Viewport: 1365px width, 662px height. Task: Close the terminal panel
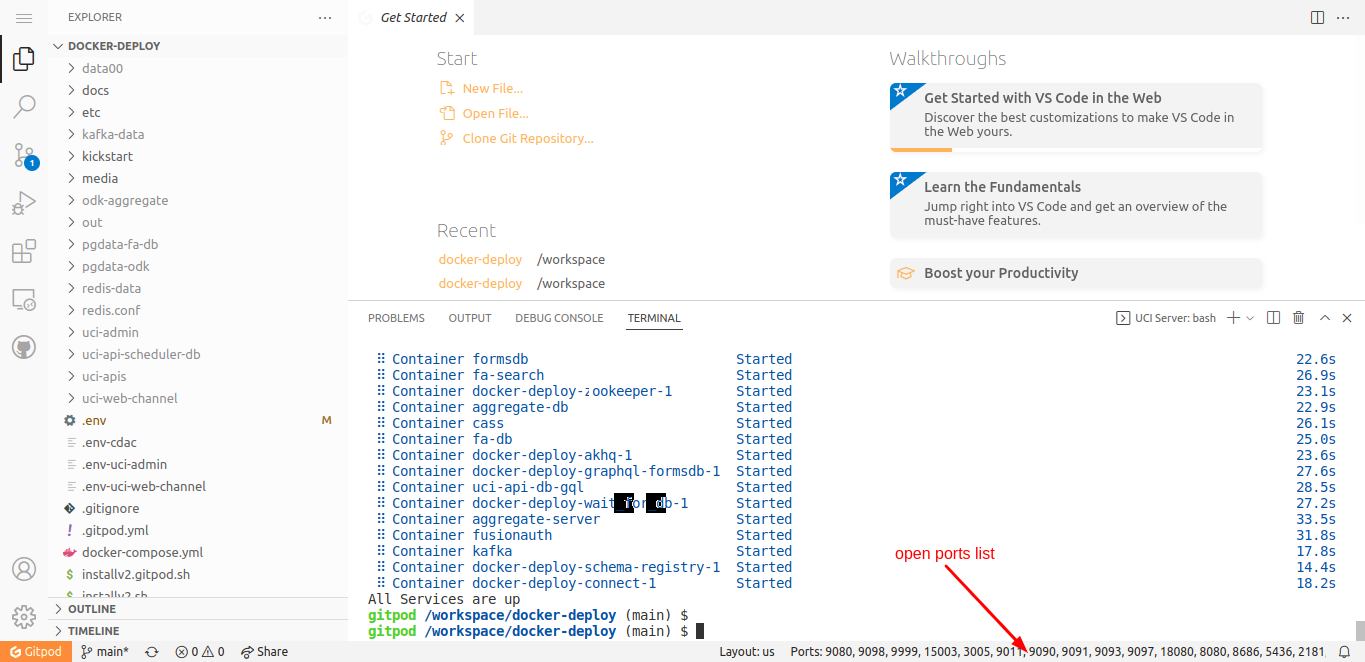click(1347, 318)
